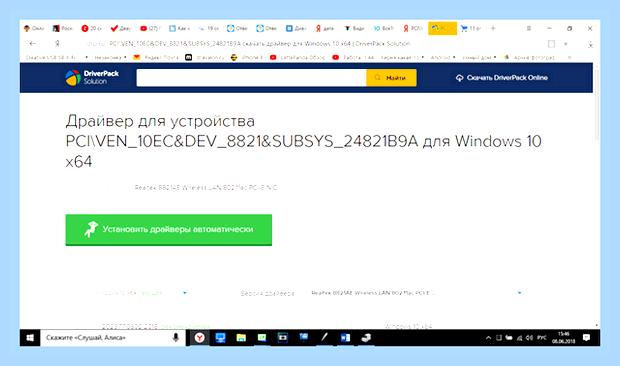Click the Yandex Я icon in address bar
Screen dimensions: 620x366
(57, 43)
